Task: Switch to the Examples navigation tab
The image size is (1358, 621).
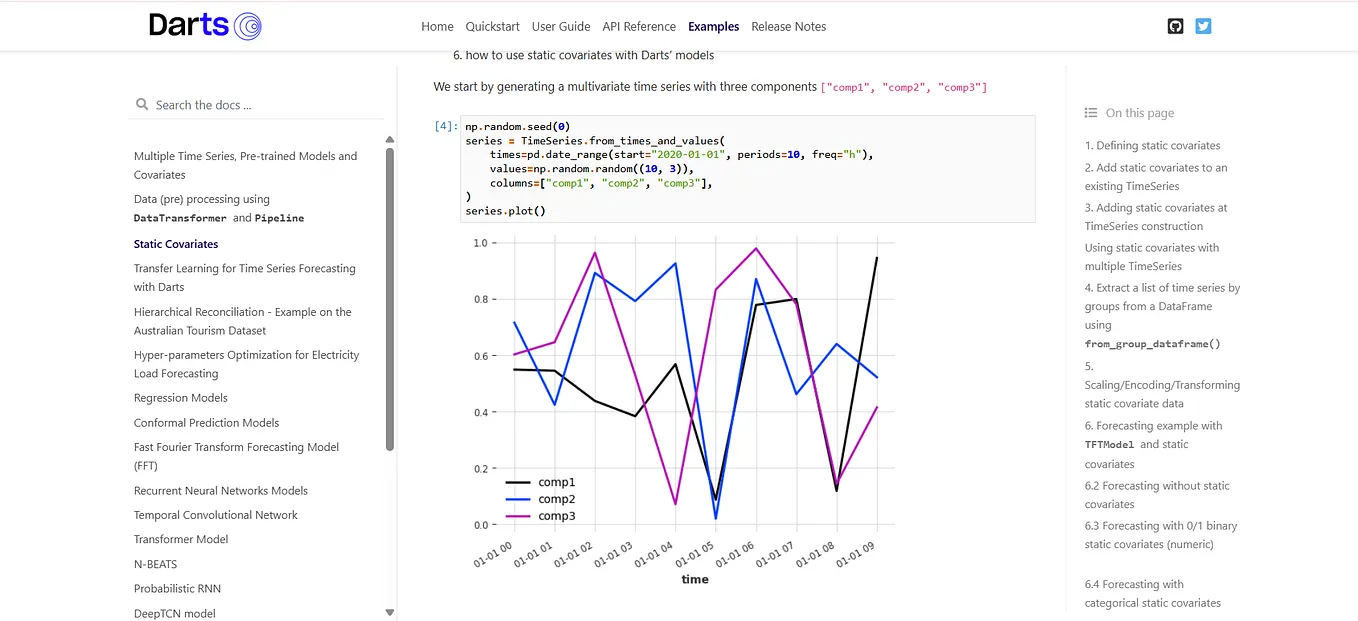Action: (713, 26)
